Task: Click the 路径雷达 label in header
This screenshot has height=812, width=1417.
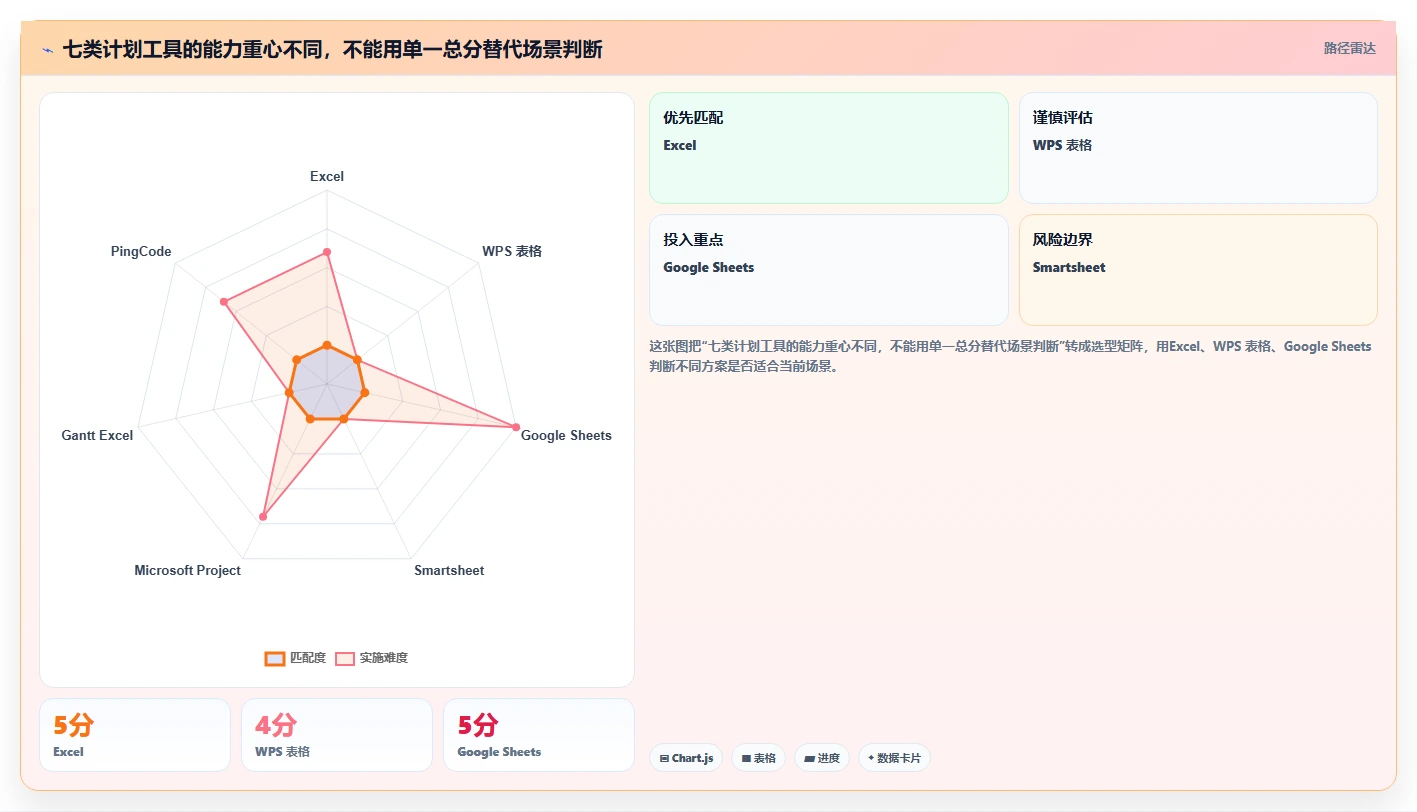Action: coord(1349,48)
